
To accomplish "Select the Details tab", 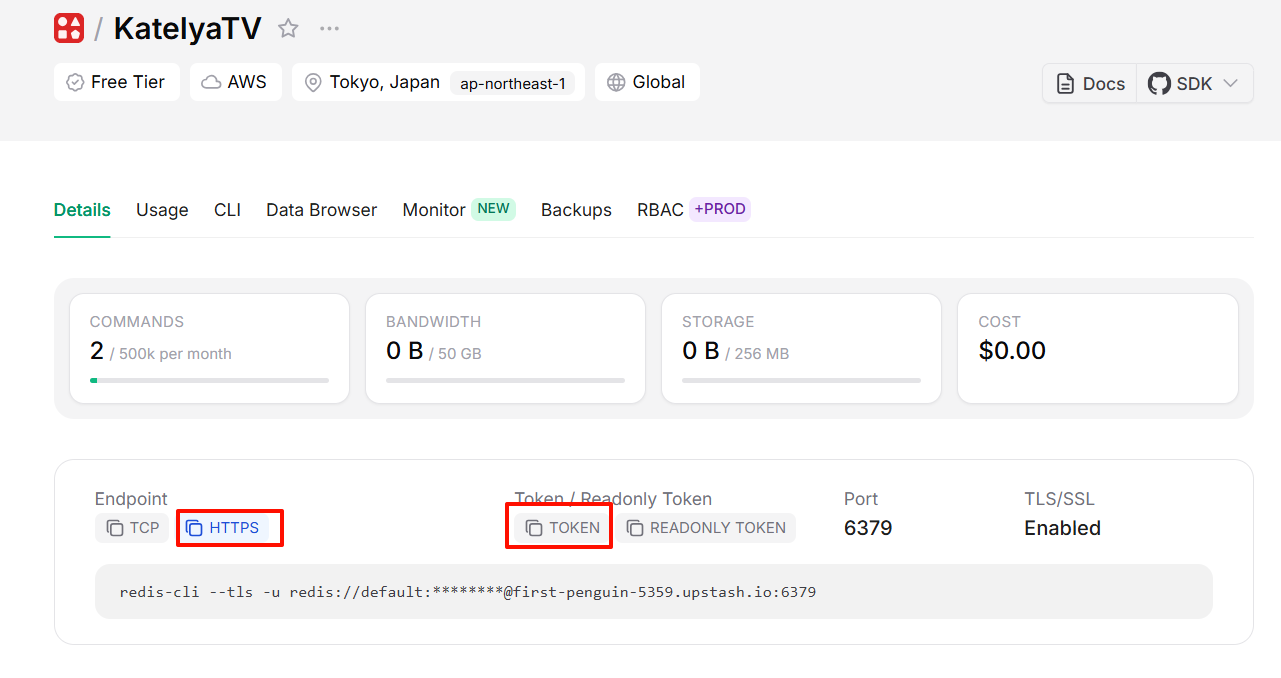I will [x=82, y=210].
